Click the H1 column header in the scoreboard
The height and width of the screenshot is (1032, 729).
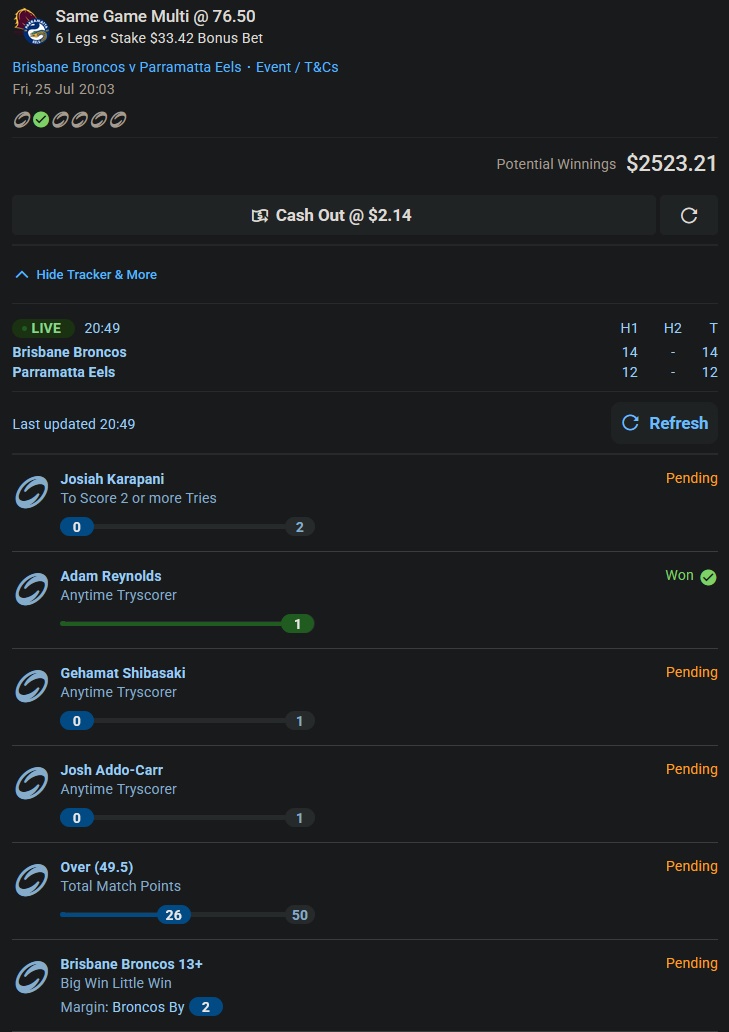pyautogui.click(x=629, y=328)
